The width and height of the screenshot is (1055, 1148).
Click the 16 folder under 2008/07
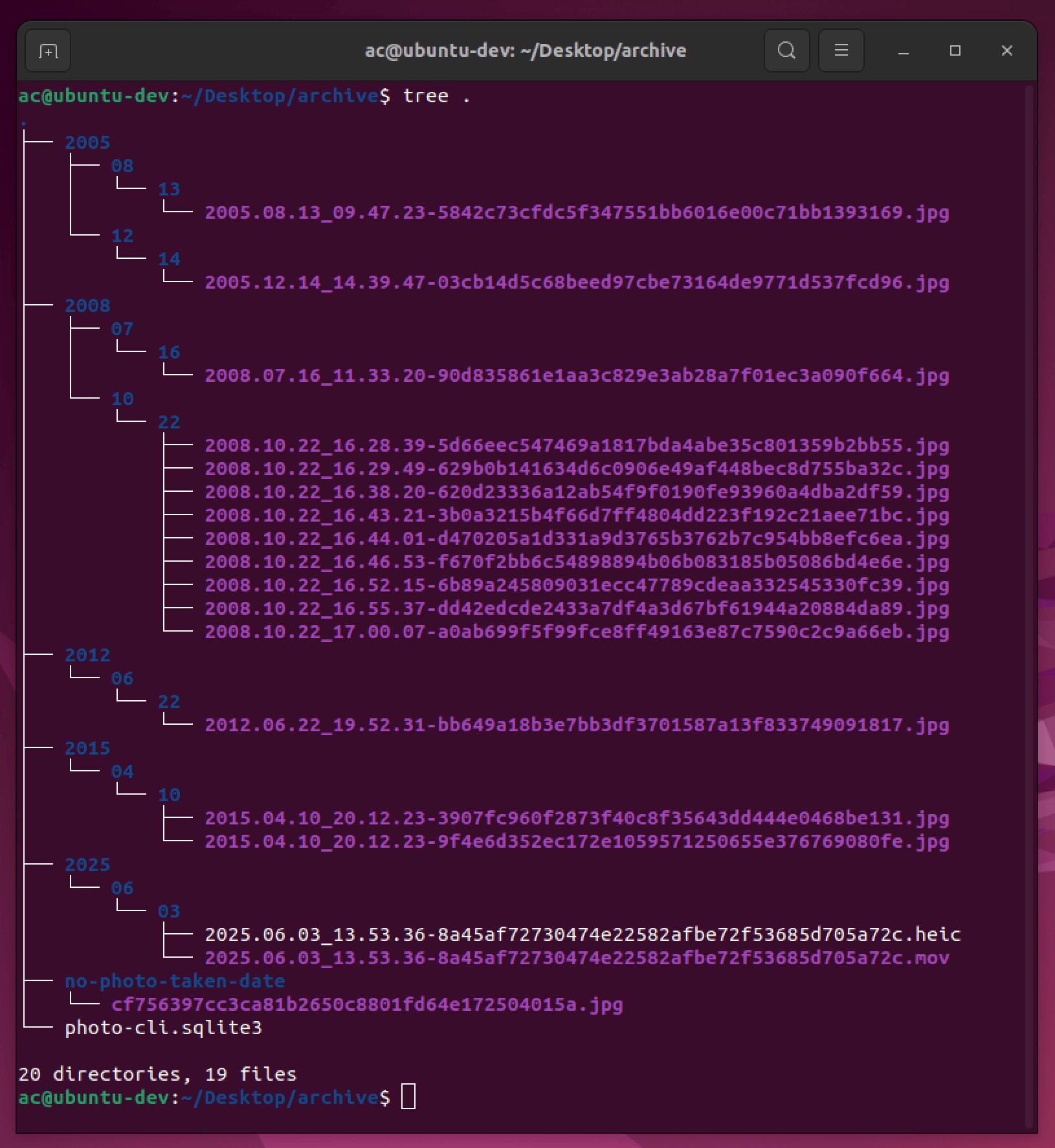pos(169,352)
